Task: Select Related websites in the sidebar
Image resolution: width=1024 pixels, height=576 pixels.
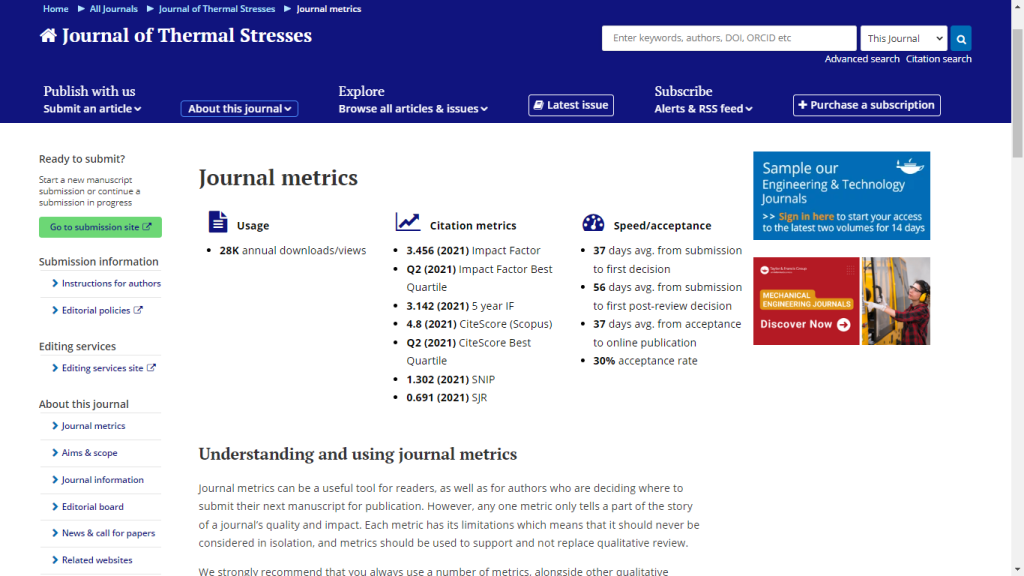Action: [x=97, y=560]
